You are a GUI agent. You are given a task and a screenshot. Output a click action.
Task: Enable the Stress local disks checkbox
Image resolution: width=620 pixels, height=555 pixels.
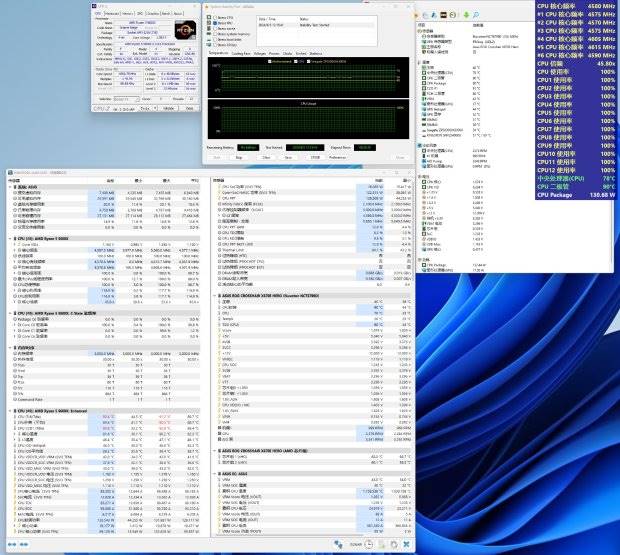click(x=215, y=40)
